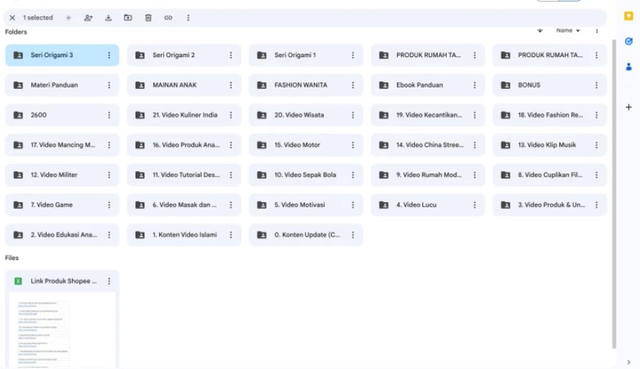The image size is (640, 369).
Task: Select 10. Video Sepak Bola folder
Action: click(x=306, y=175)
